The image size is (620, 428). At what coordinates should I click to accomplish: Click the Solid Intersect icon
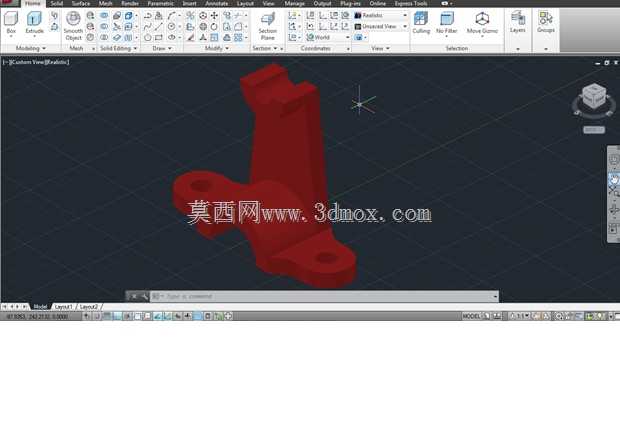104,38
